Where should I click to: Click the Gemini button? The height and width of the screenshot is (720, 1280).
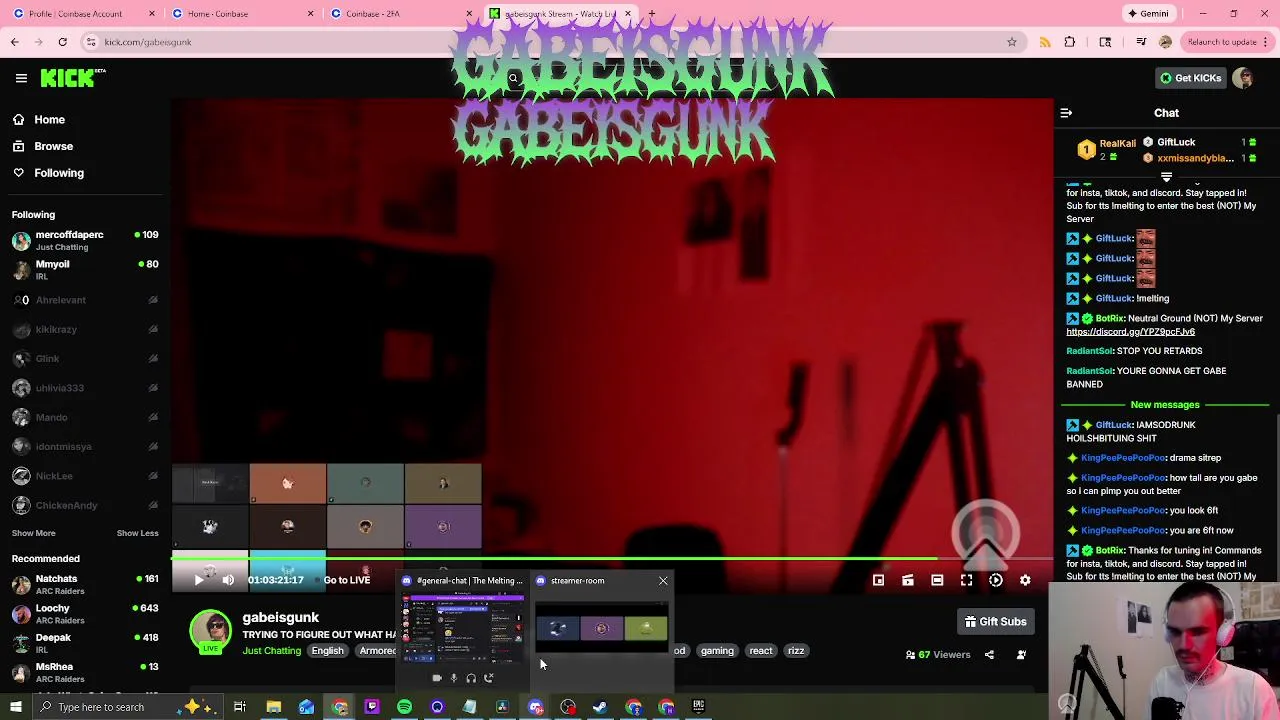1148,14
